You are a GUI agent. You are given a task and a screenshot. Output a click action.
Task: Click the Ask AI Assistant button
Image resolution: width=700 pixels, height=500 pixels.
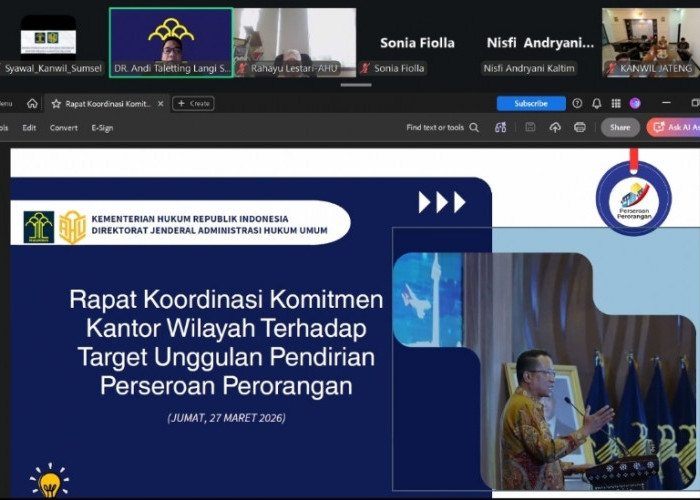pos(673,128)
